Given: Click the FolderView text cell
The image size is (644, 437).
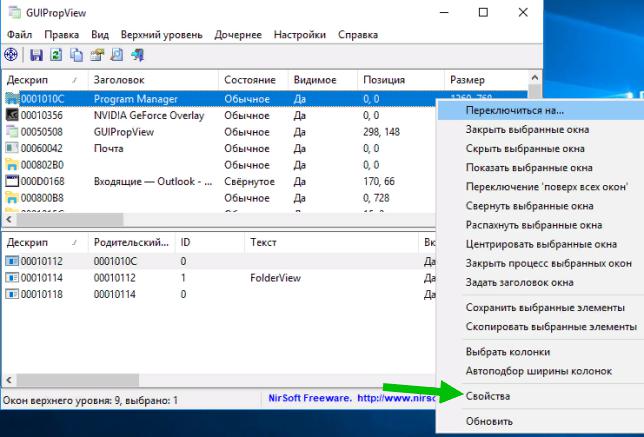Looking at the screenshot, I should (x=275, y=278).
